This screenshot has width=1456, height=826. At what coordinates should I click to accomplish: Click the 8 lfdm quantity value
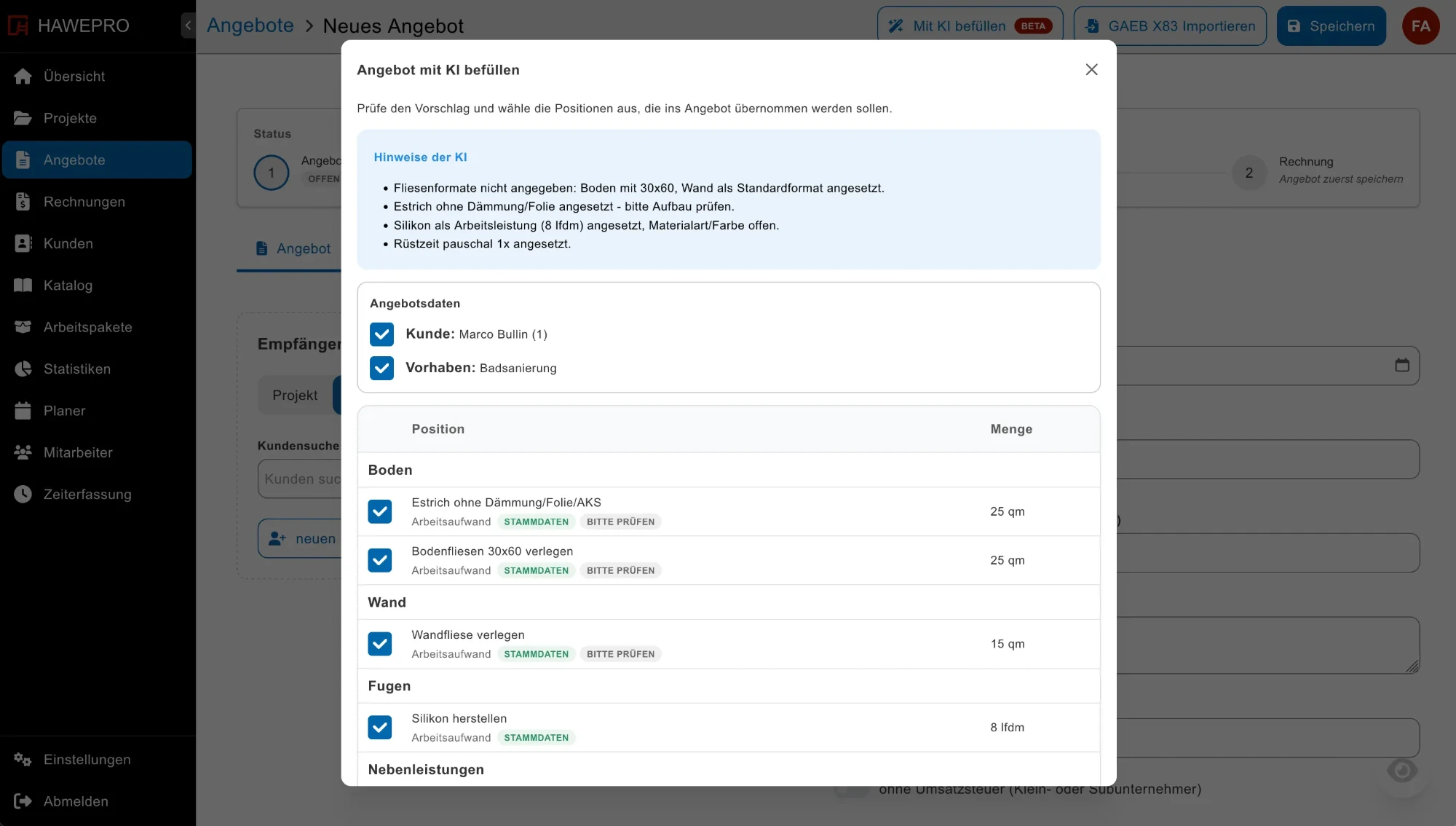click(1007, 727)
